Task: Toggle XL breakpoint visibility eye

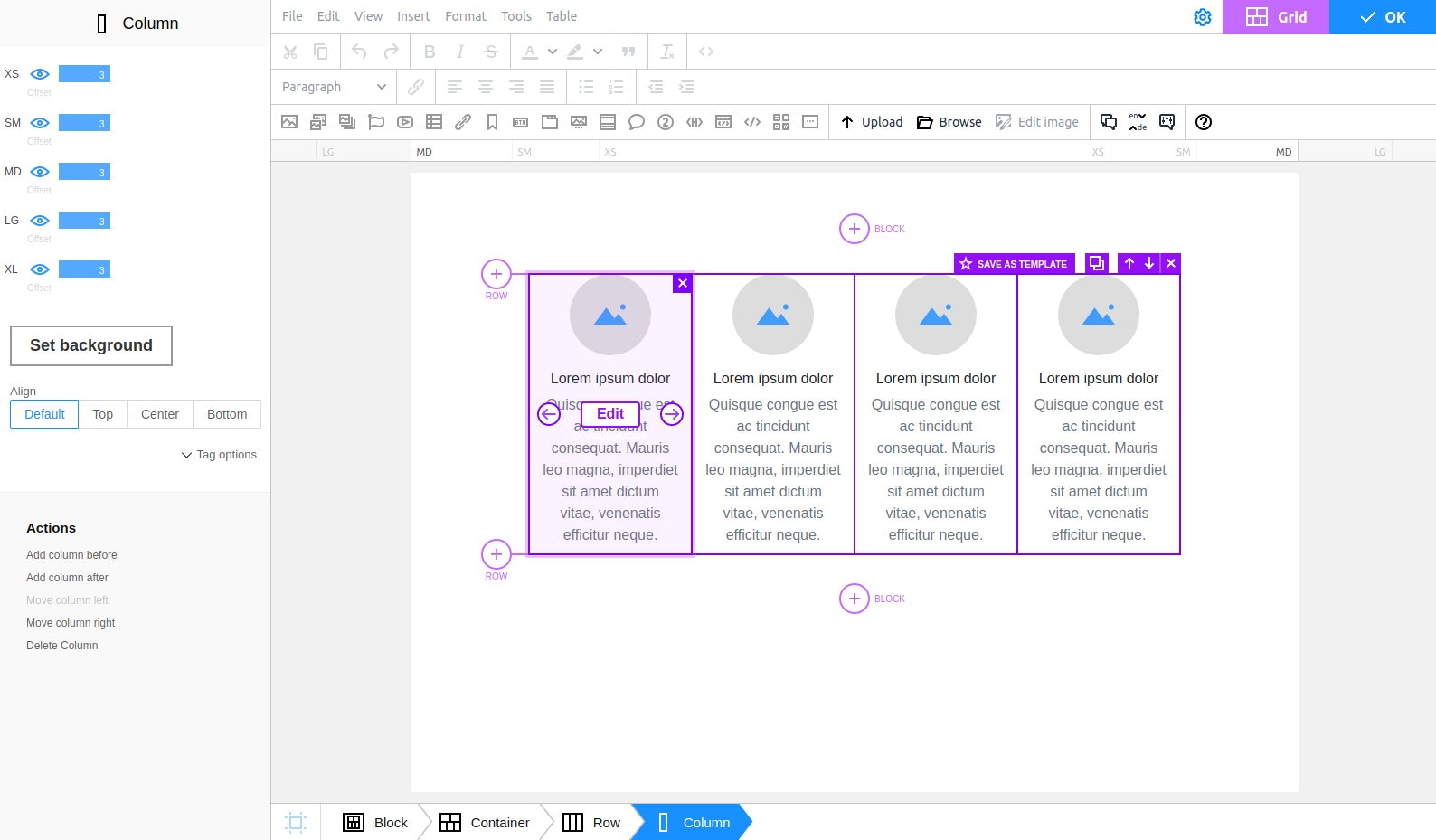Action: click(40, 269)
